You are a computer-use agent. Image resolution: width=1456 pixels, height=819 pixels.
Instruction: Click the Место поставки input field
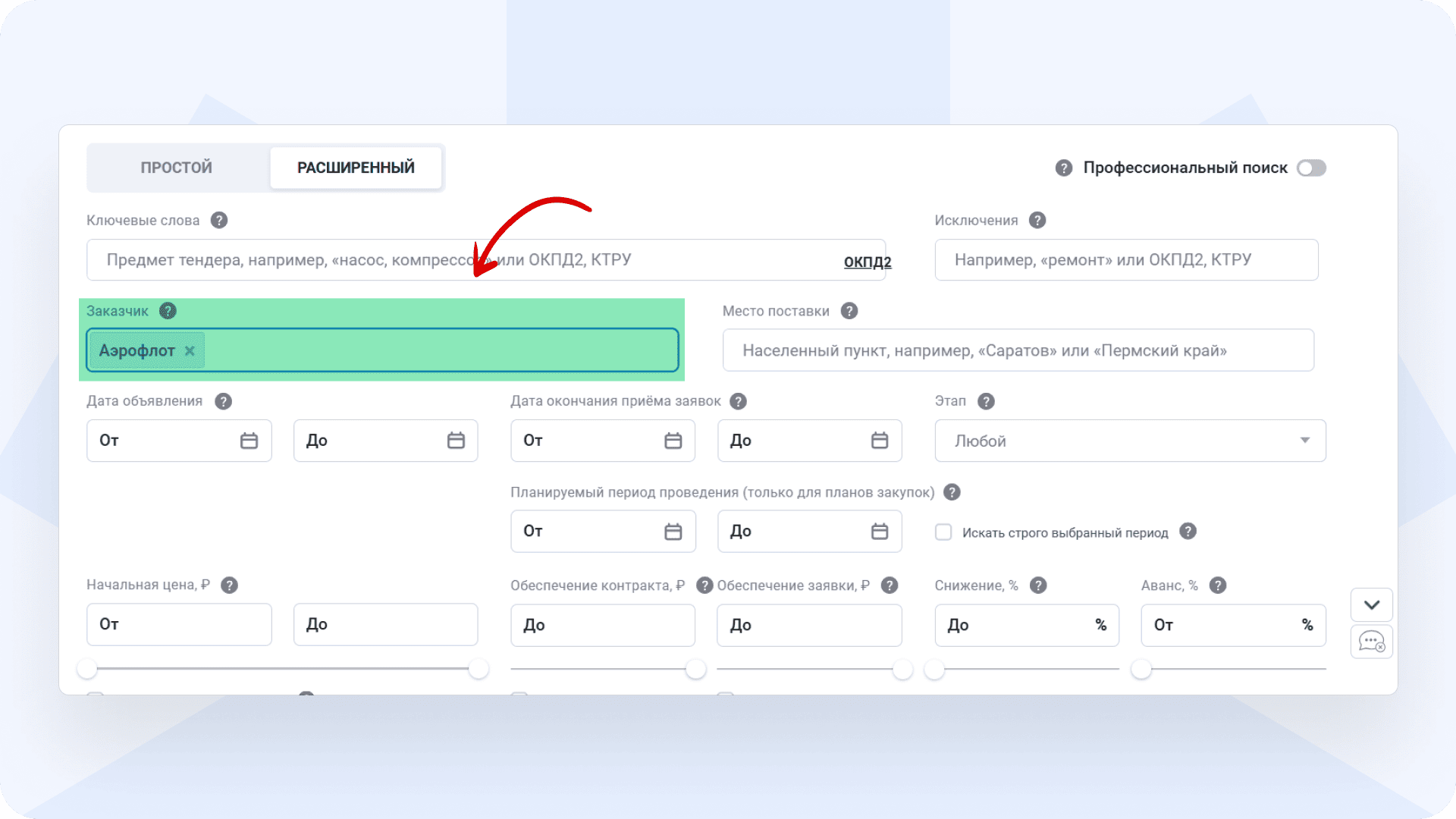coord(1018,350)
